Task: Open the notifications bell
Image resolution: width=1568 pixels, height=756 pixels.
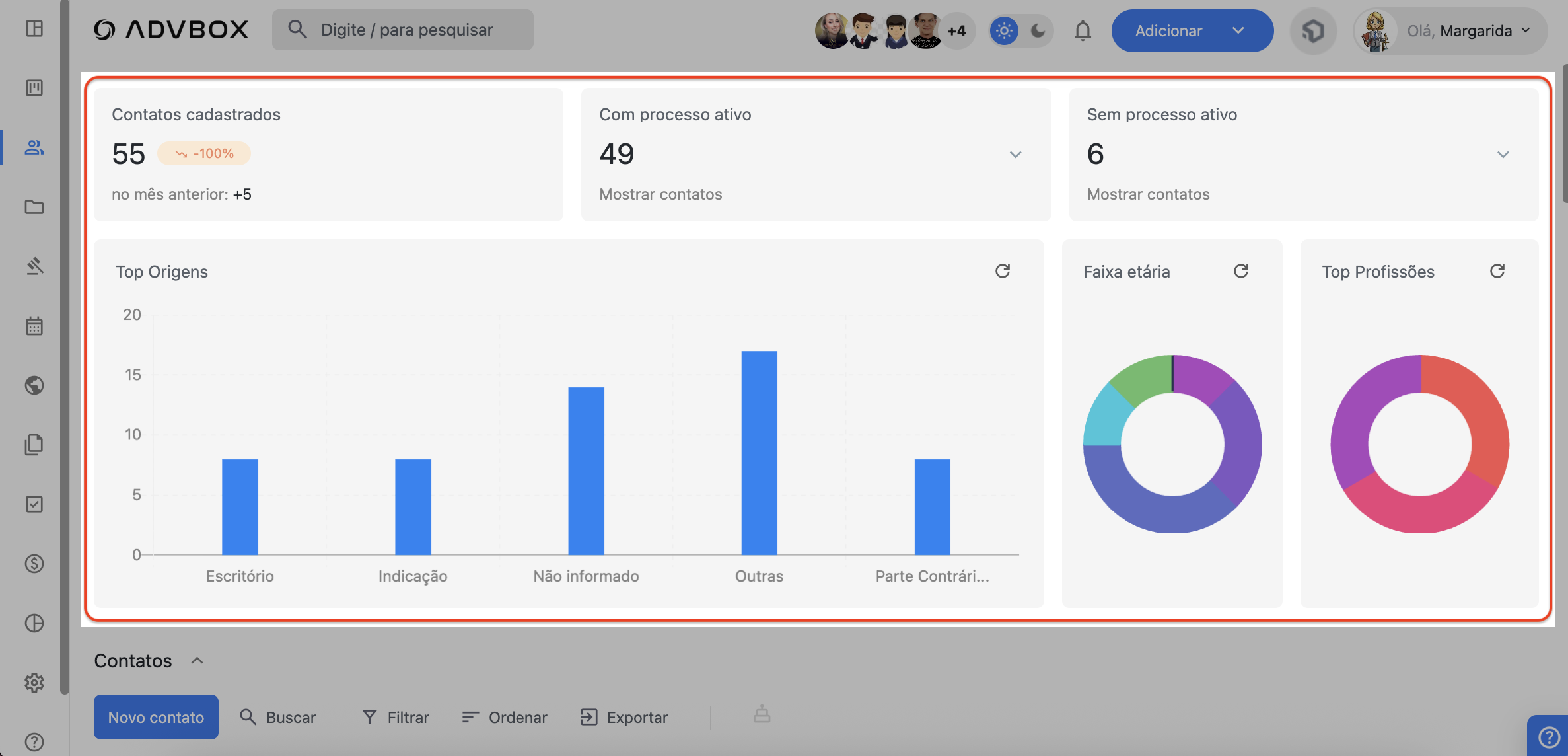Action: click(1082, 30)
